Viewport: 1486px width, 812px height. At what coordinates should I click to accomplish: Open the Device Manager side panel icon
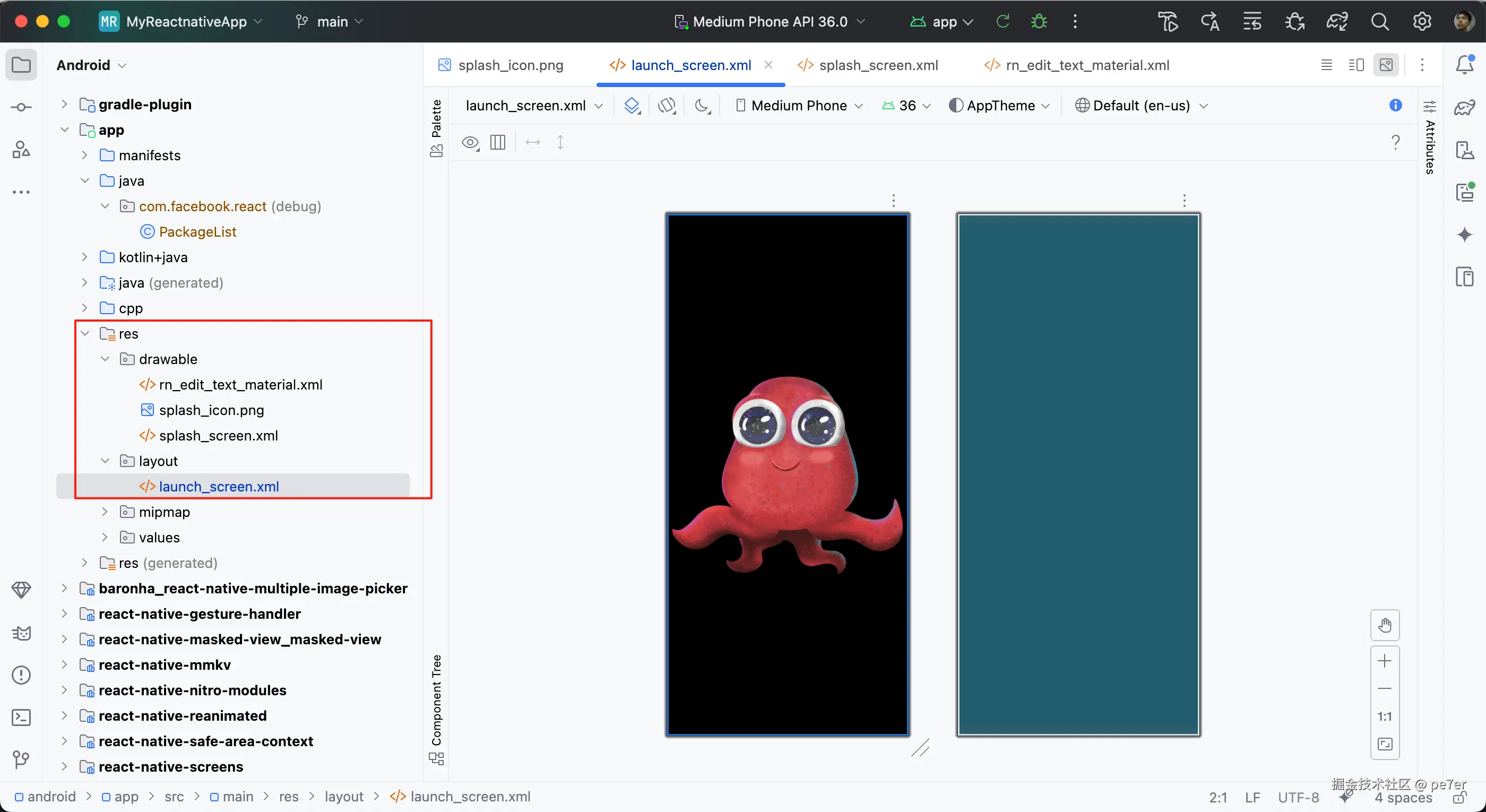tap(1464, 150)
